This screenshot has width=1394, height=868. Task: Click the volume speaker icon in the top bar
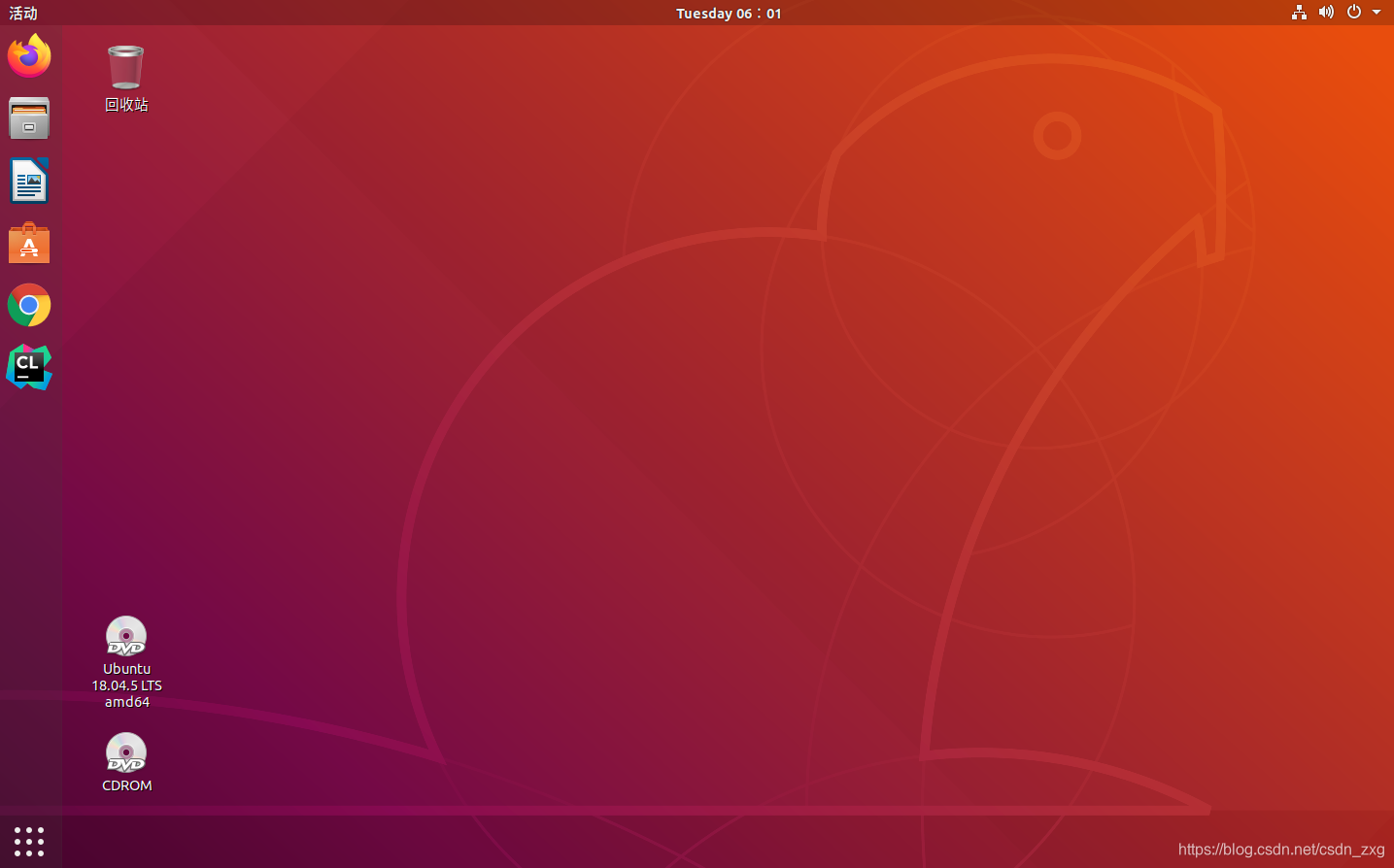1326,13
